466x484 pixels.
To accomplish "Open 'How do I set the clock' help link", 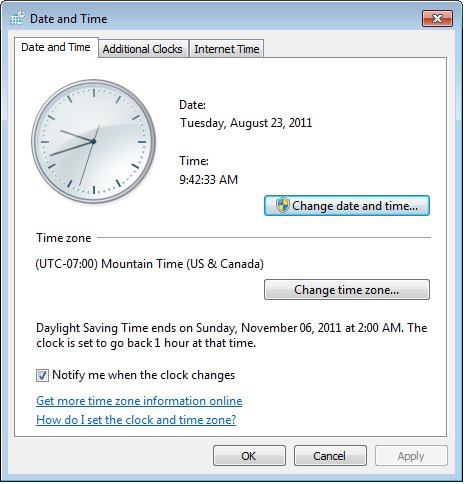I will 137,421.
